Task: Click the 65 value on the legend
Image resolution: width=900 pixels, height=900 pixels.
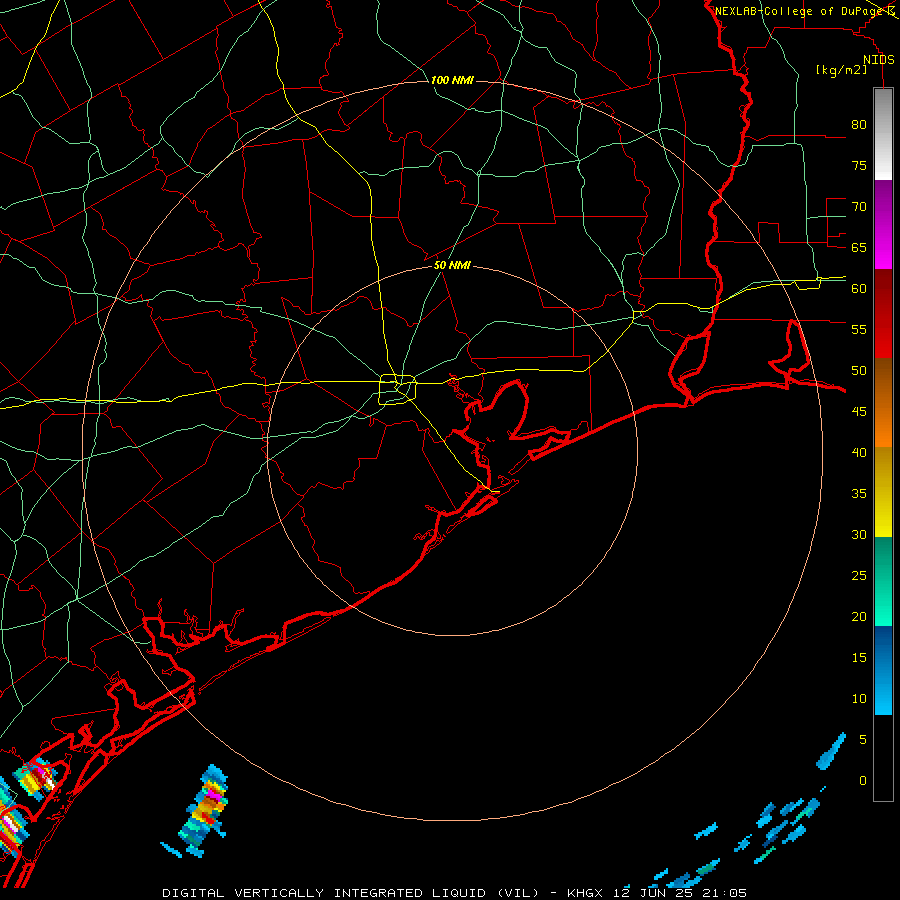Action: click(x=859, y=247)
